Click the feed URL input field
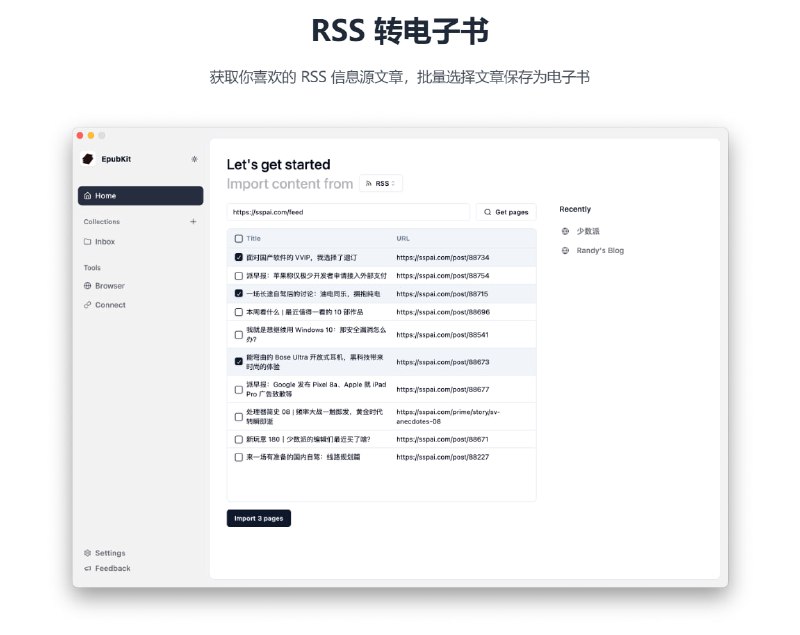 tap(348, 212)
